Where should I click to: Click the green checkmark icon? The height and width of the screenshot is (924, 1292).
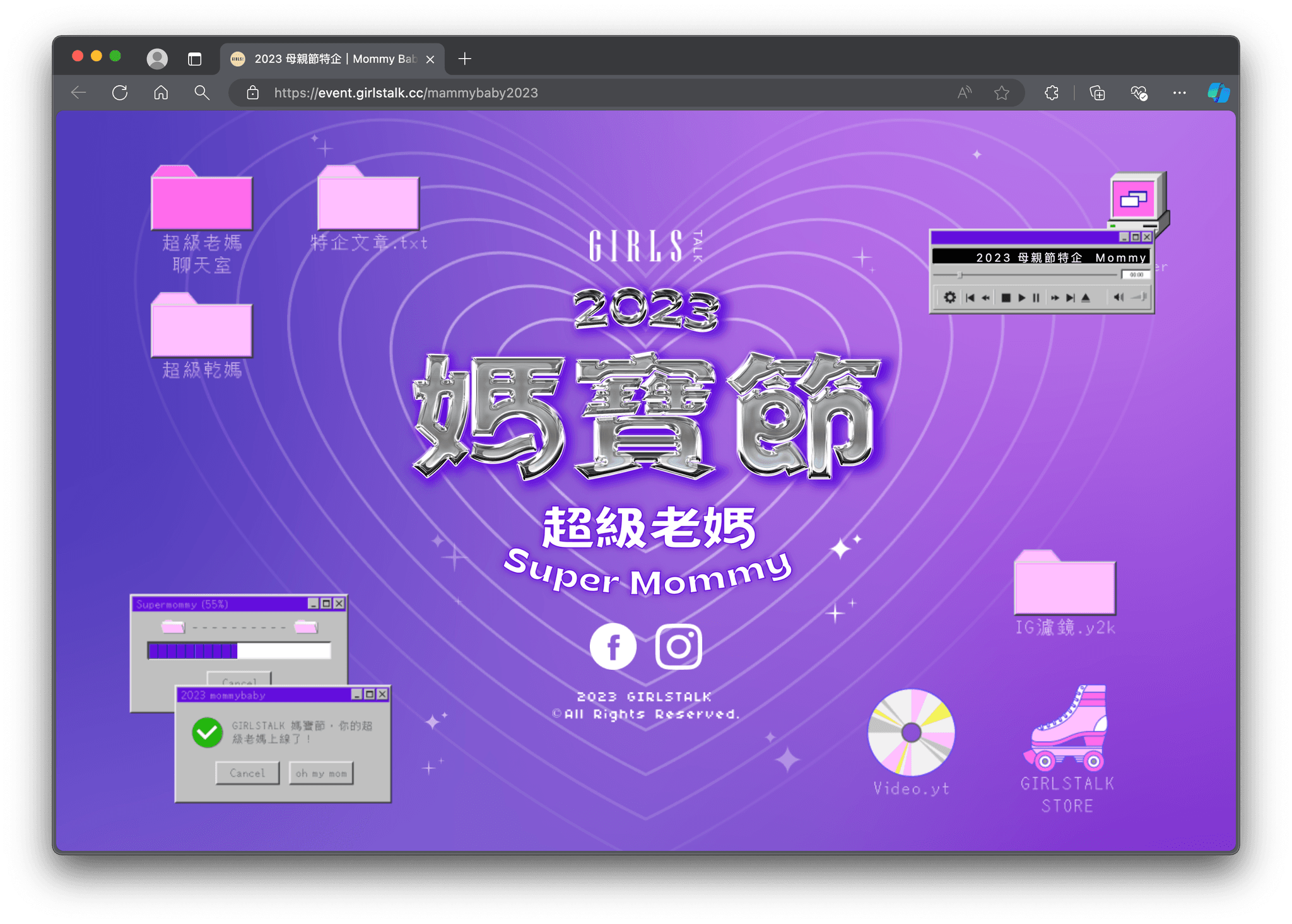click(208, 732)
